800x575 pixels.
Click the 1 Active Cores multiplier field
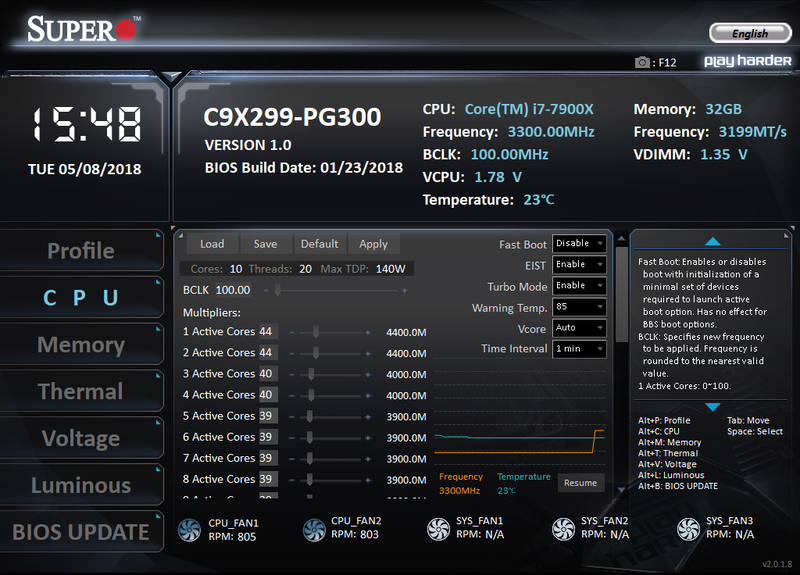click(268, 332)
